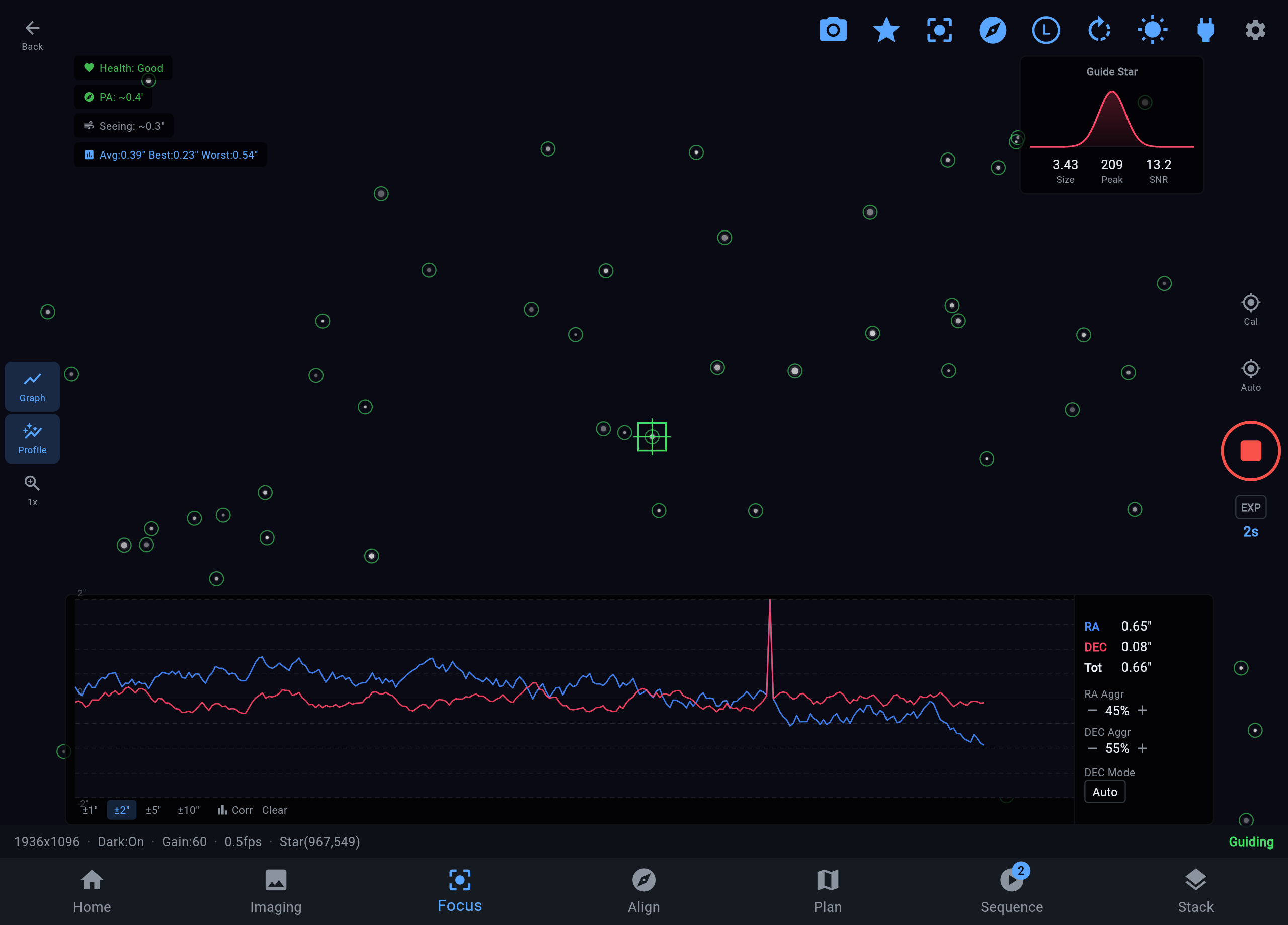Select Focus tab
1288x925 pixels.
point(459,891)
